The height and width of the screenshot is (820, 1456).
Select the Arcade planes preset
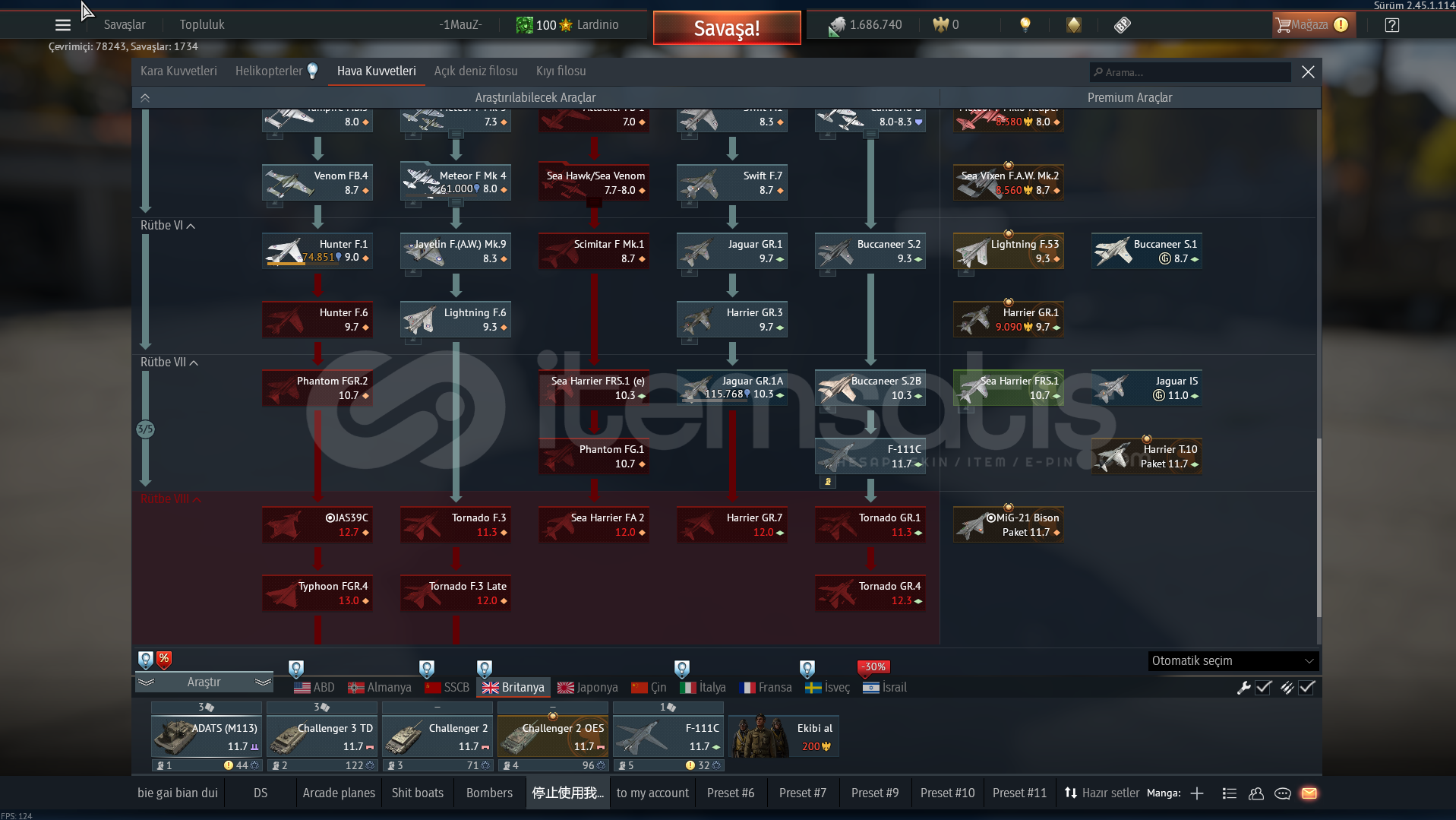point(339,793)
